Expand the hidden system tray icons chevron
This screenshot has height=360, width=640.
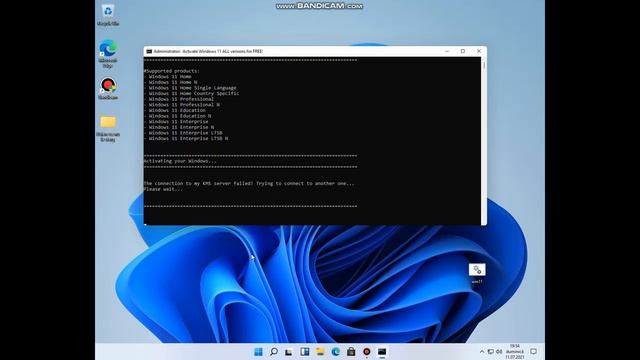point(482,352)
